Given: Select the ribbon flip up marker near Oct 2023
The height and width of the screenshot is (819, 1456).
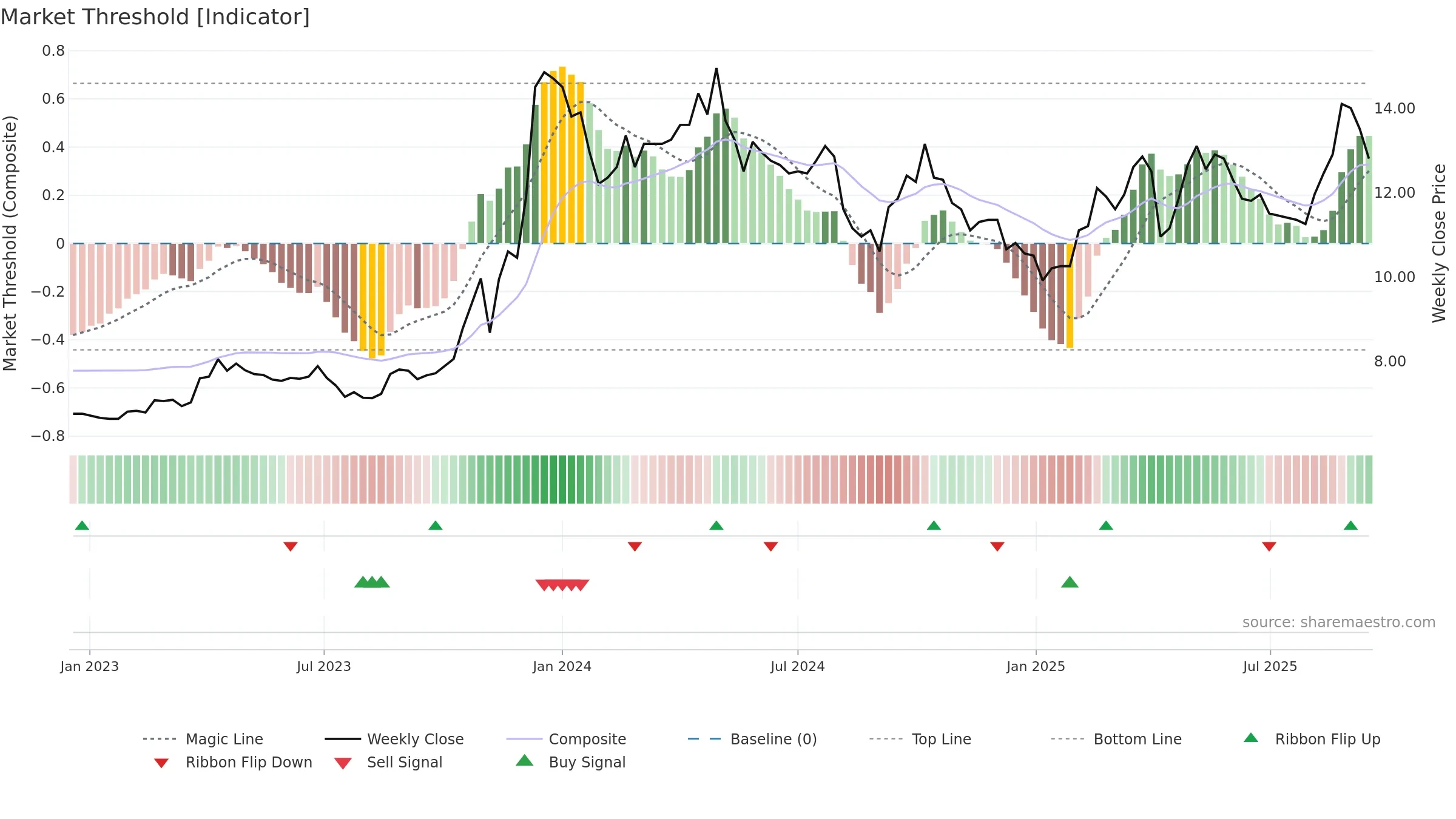Looking at the screenshot, I should pos(436,525).
